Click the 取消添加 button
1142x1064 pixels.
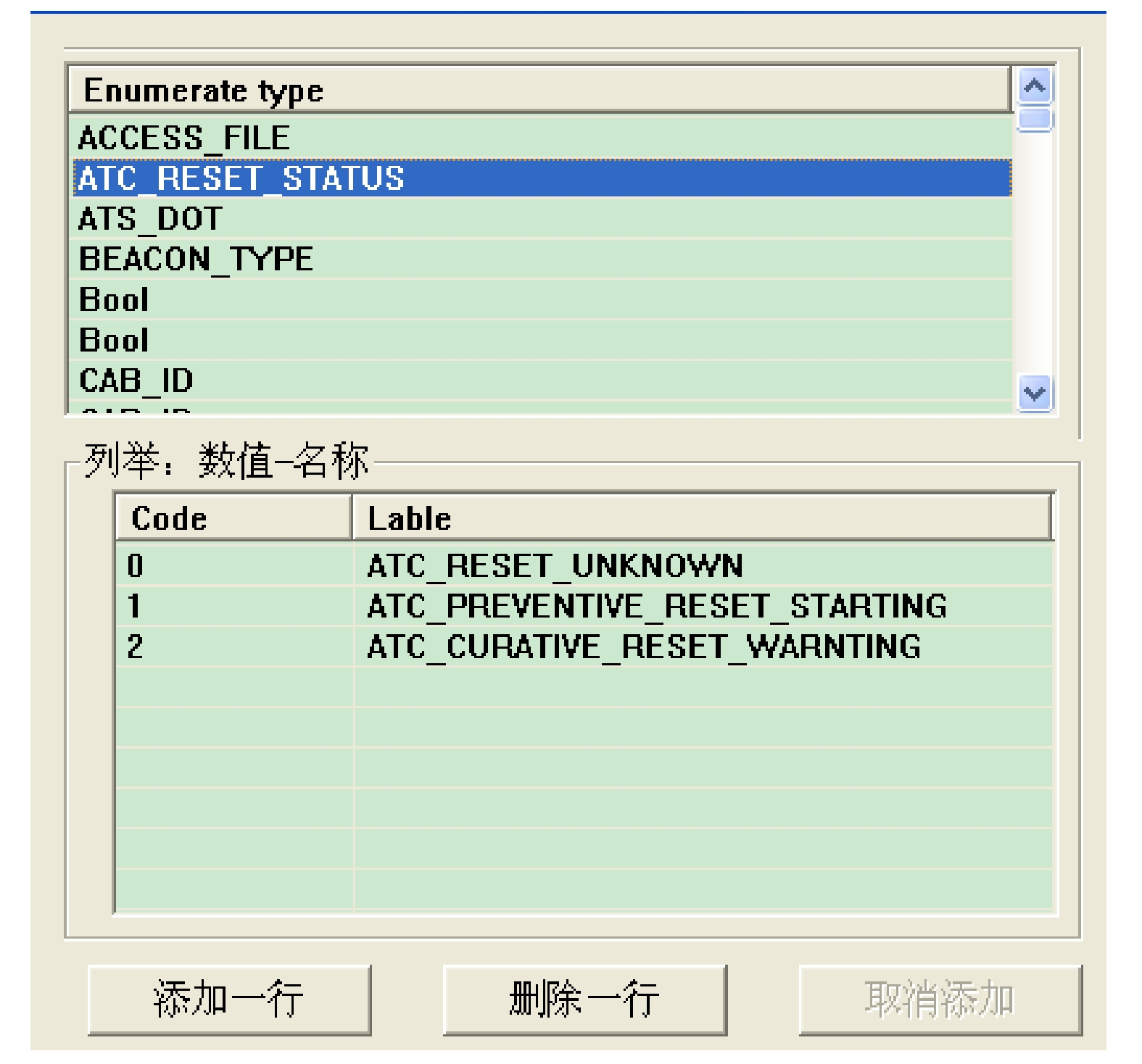940,999
